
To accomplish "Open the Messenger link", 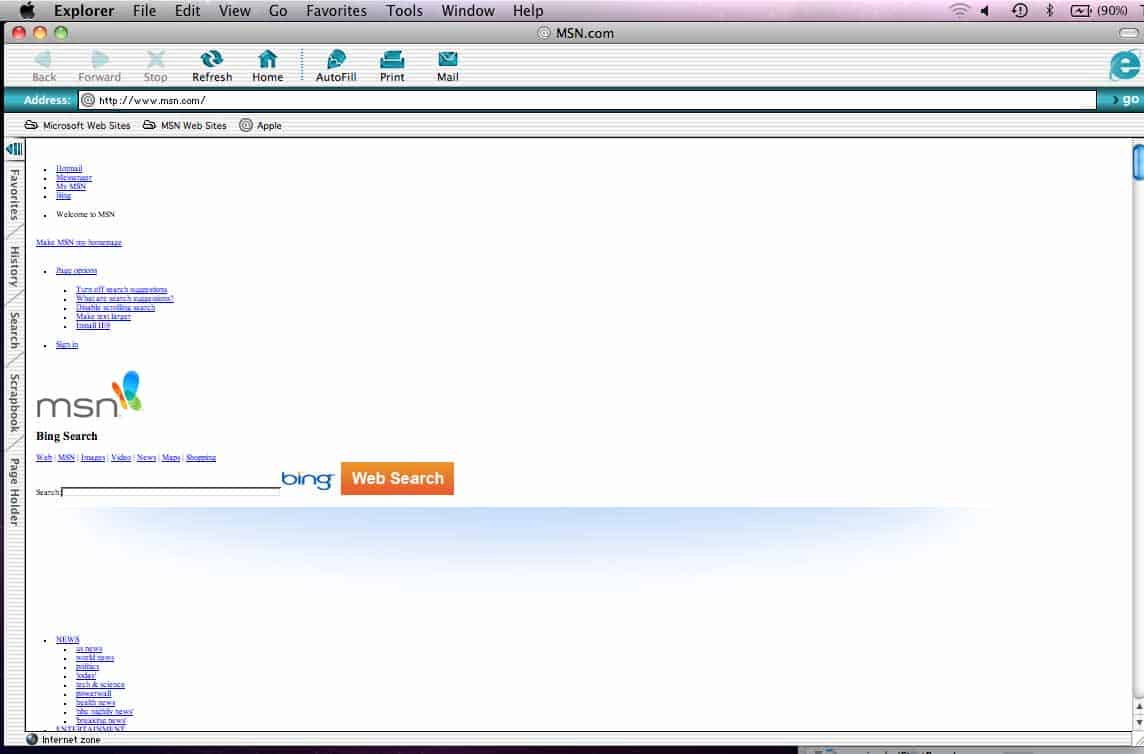I will pyautogui.click(x=74, y=177).
